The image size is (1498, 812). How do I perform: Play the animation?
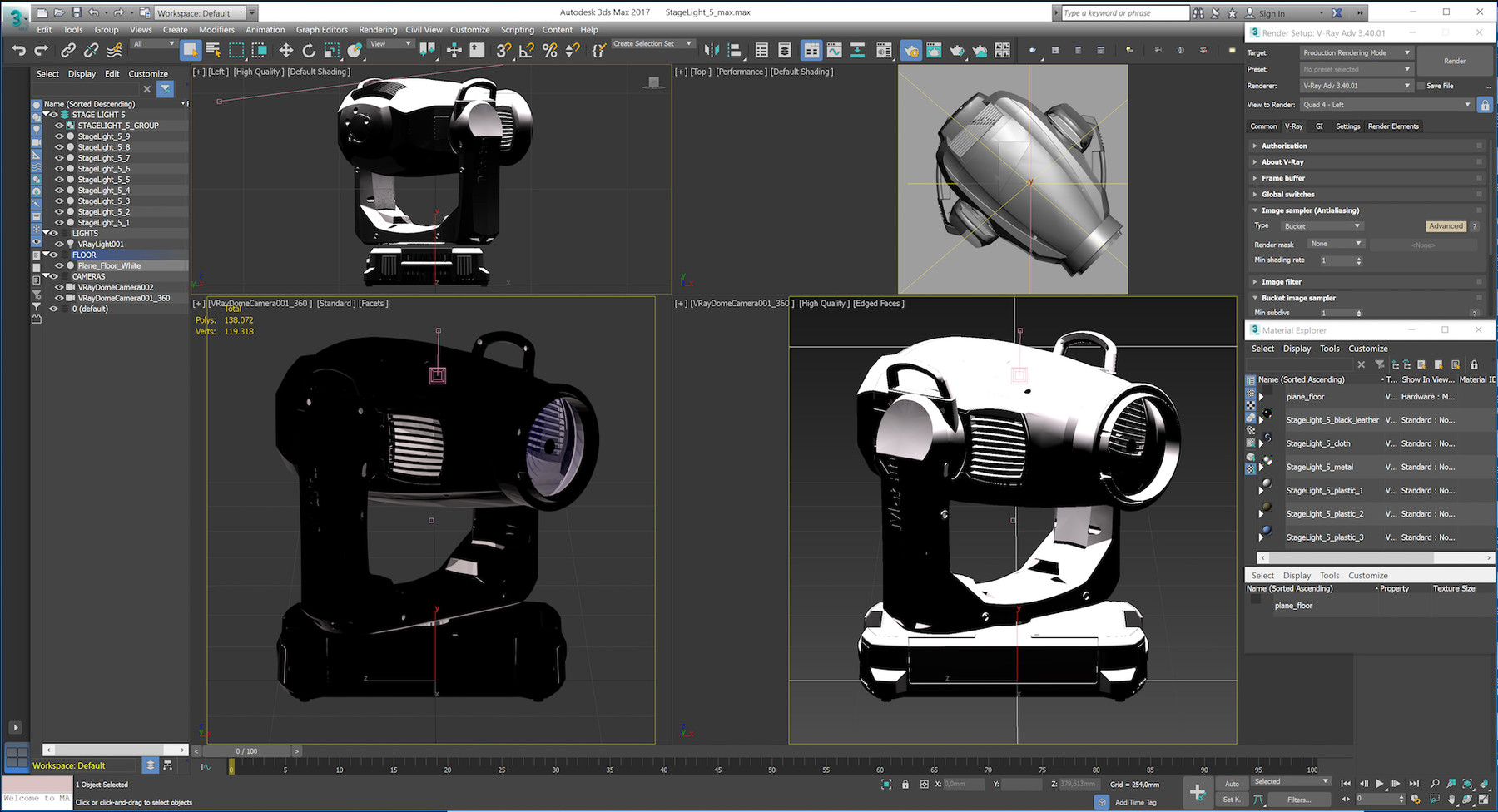[x=1380, y=784]
